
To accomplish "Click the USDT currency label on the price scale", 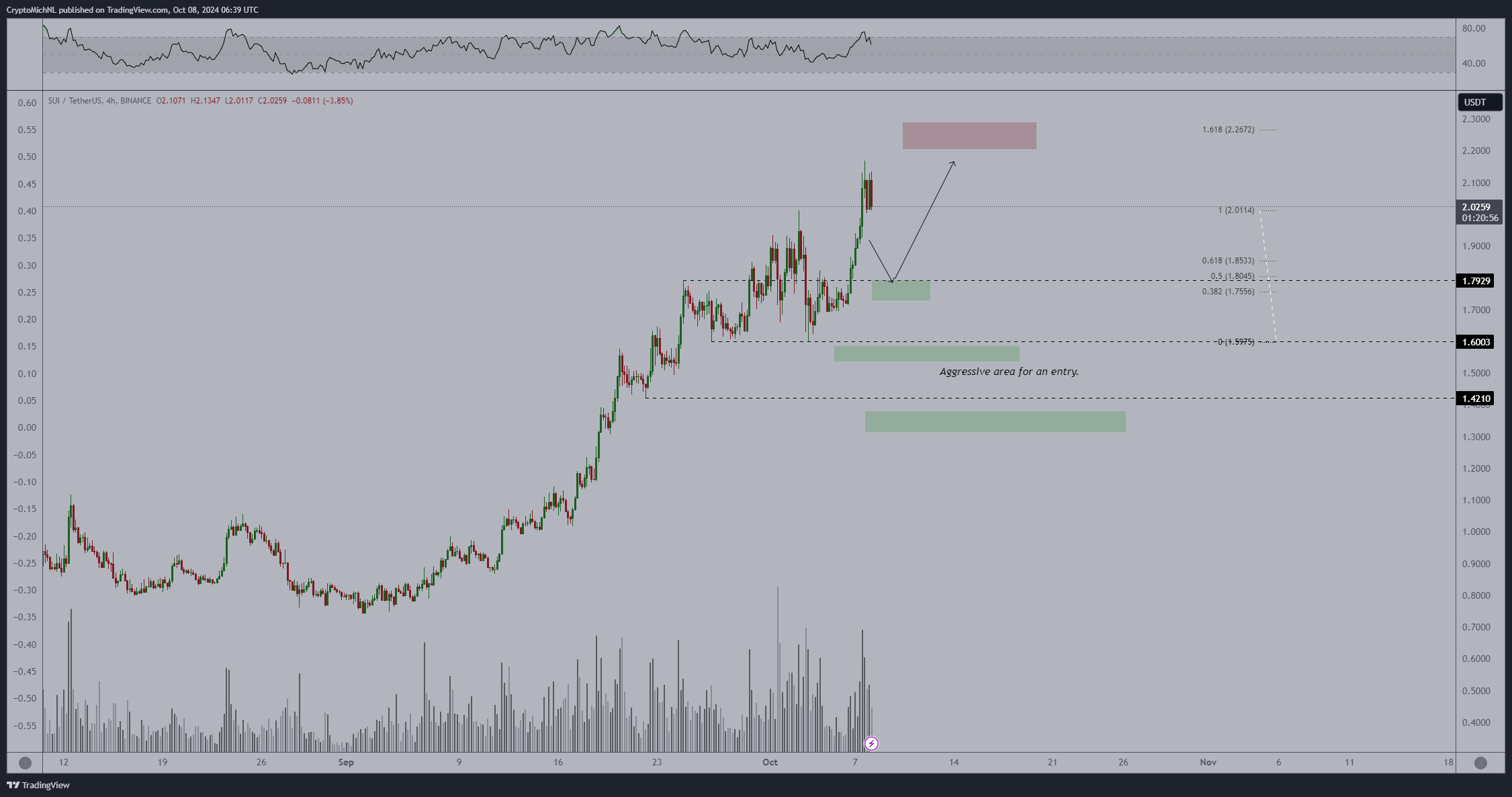I will [x=1480, y=102].
